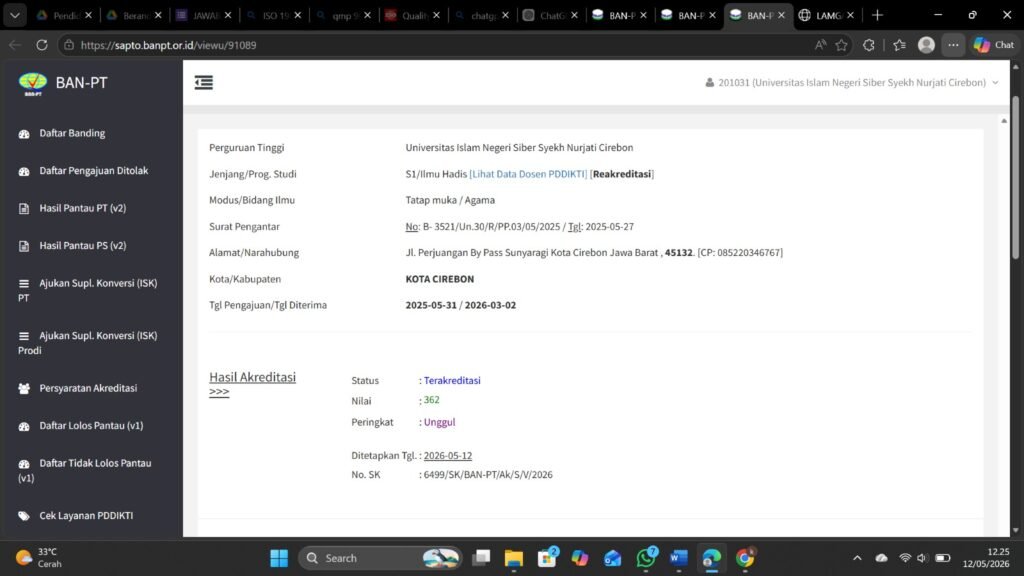Viewport: 1024px width, 576px height.
Task: Click the Windows taskbar Search box
Action: pos(380,558)
